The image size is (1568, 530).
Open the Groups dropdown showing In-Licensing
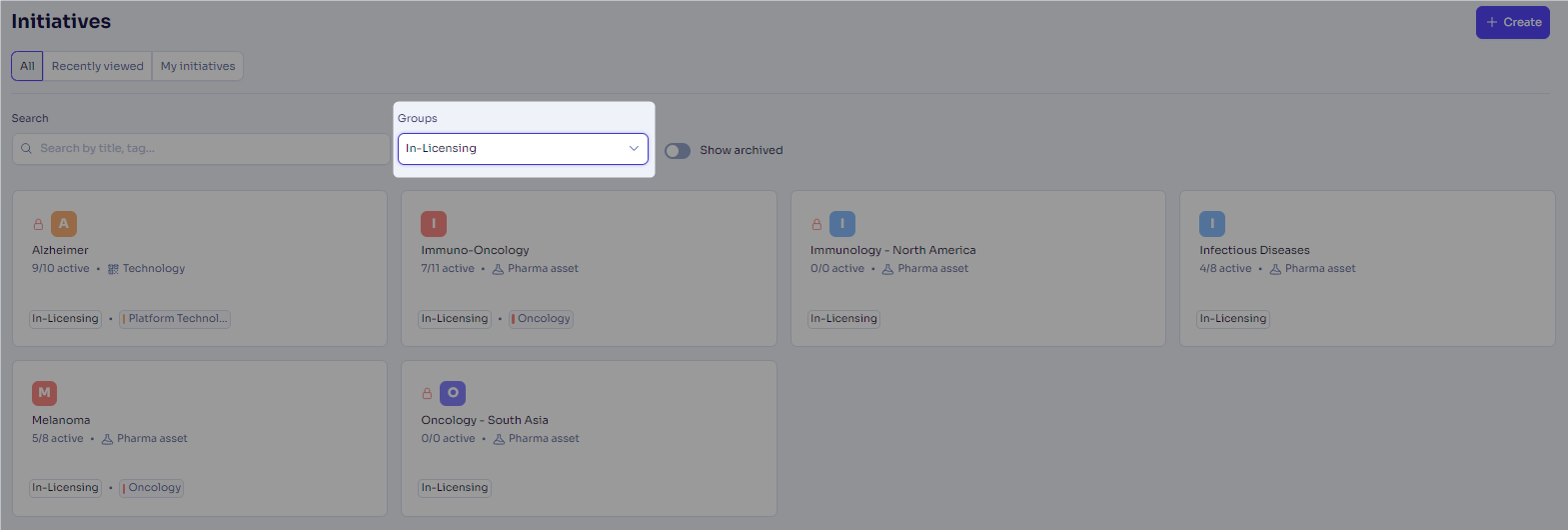(523, 149)
